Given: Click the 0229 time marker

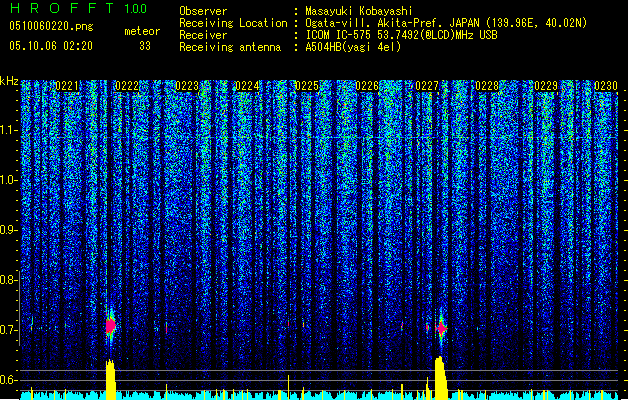Looking at the screenshot, I should (x=546, y=86).
